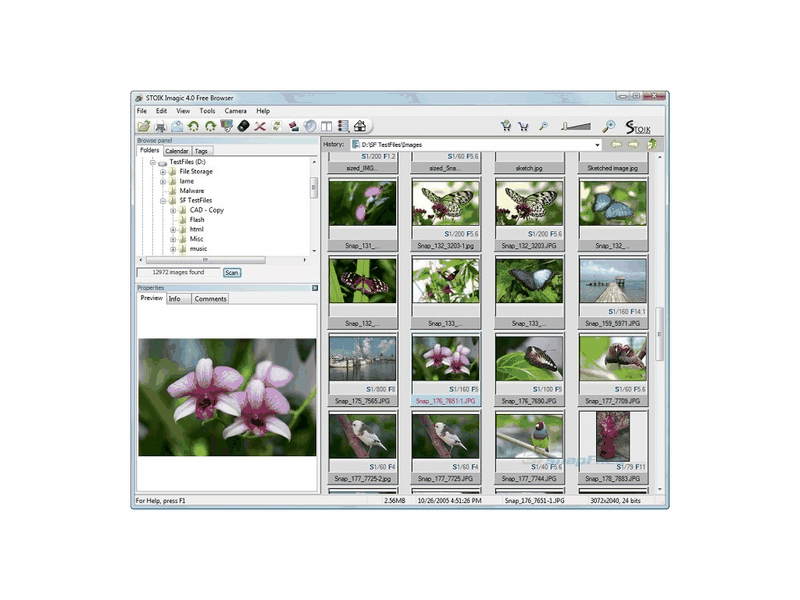Viewport: 800px width, 600px height.
Task: Click the zoom in magnifier icon
Action: tap(609, 126)
